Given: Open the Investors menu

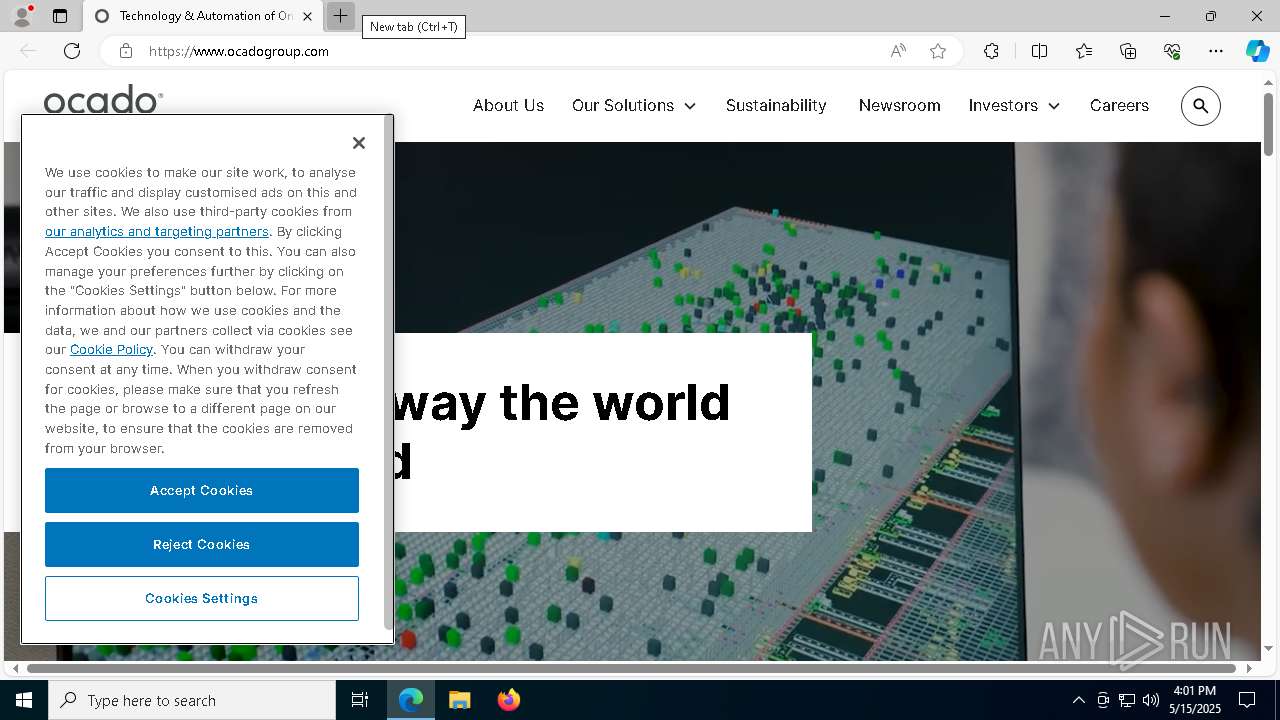Looking at the screenshot, I should [1003, 105].
